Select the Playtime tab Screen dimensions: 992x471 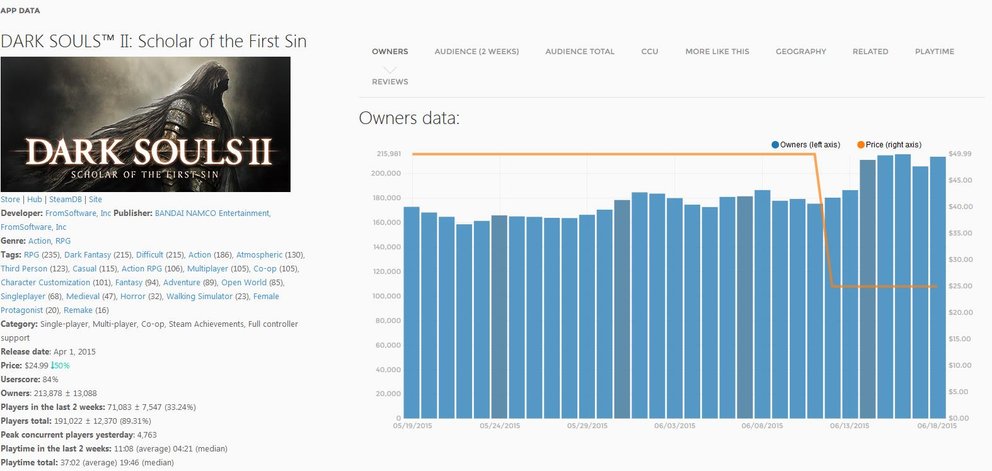[x=934, y=51]
